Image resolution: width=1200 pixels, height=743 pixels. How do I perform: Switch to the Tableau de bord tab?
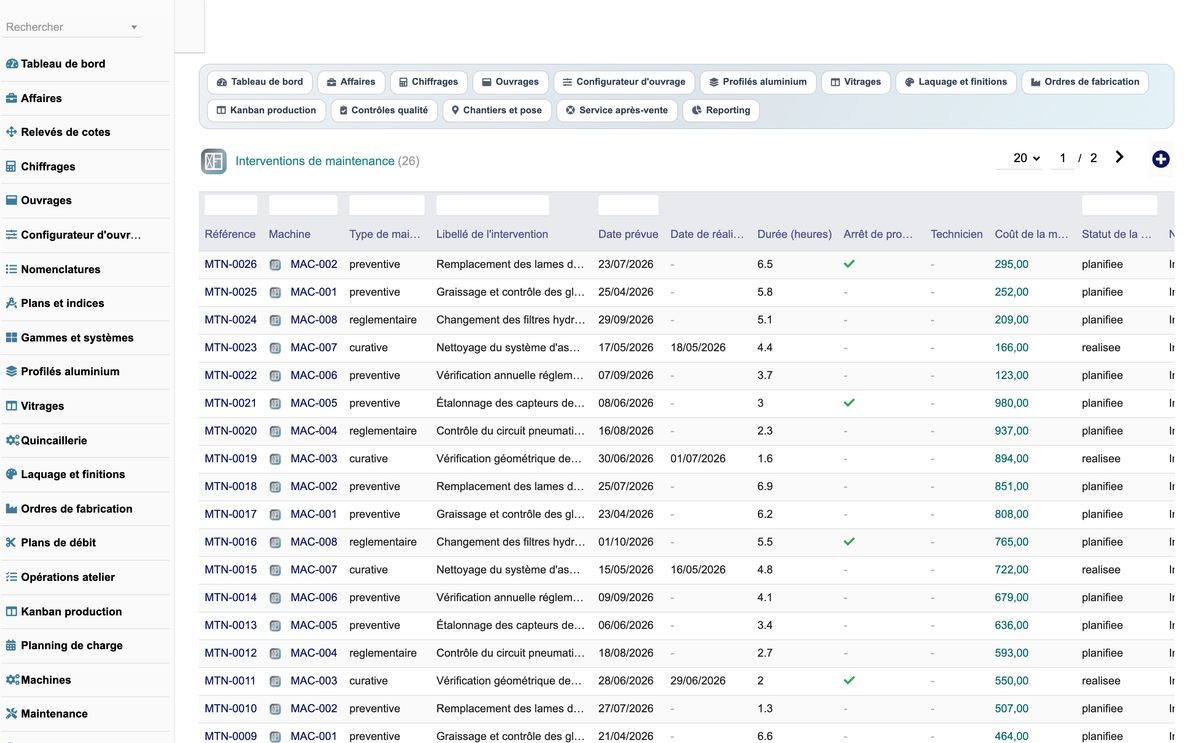click(260, 82)
